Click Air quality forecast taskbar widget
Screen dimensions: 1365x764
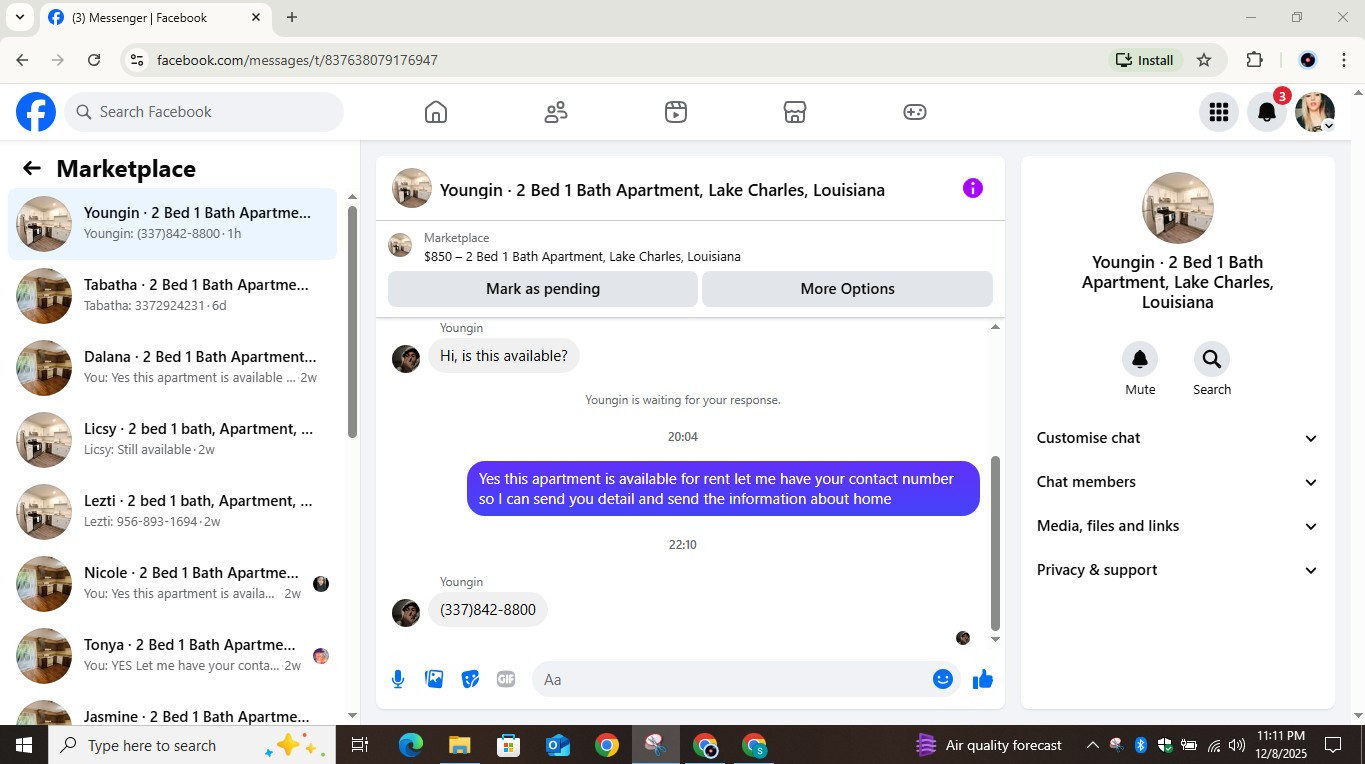(990, 745)
